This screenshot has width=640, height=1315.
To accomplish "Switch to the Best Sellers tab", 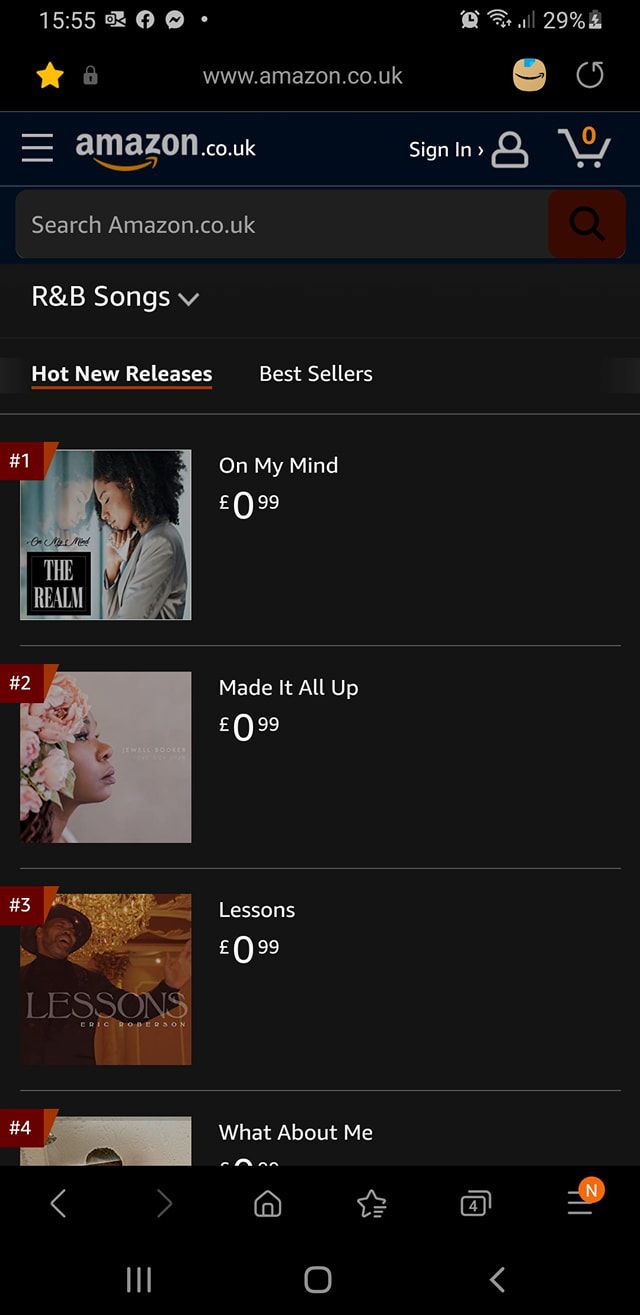I will pyautogui.click(x=315, y=374).
